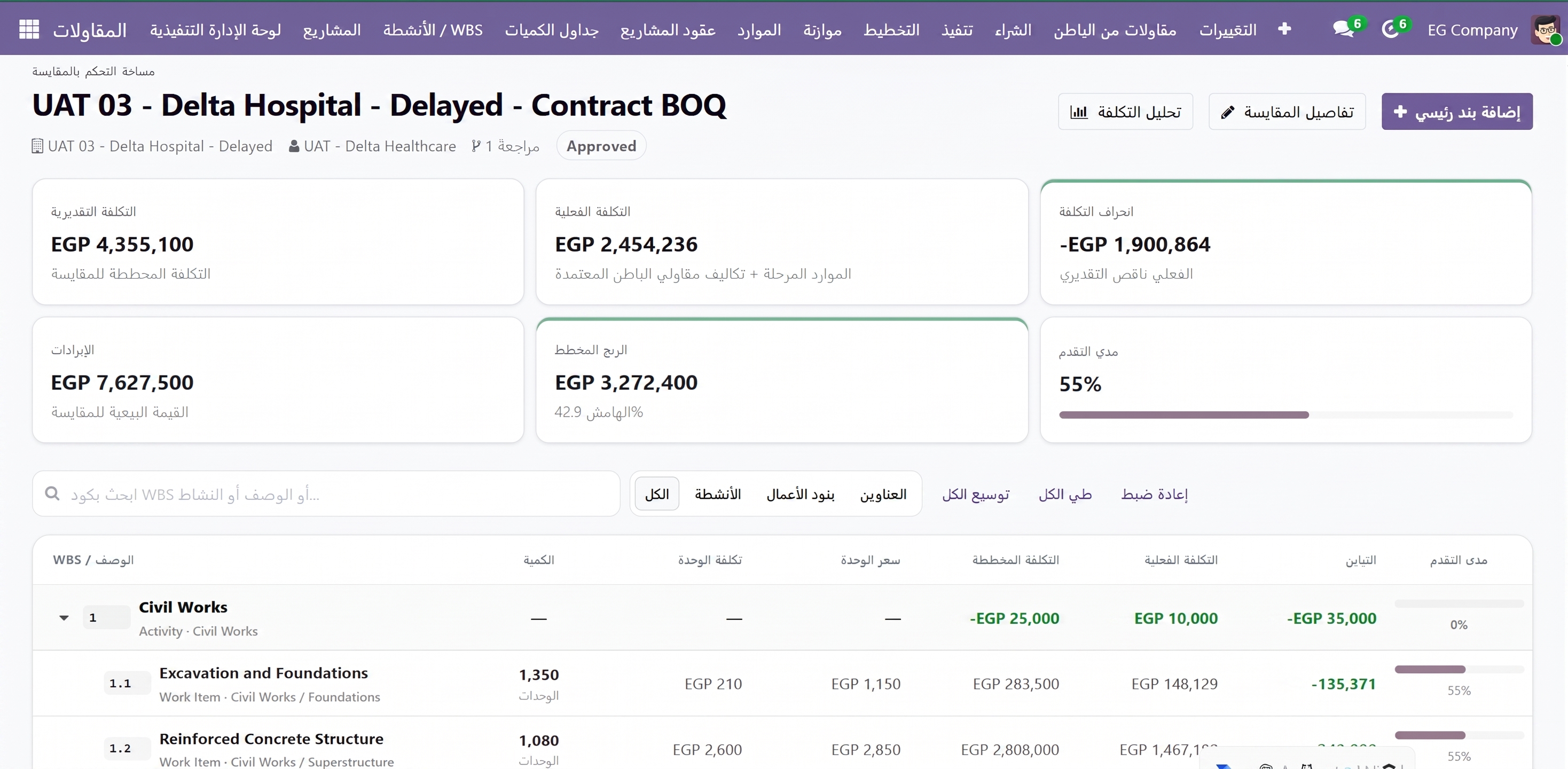The height and width of the screenshot is (769, 1568).
Task: Click the -135,371 variance value
Action: pyautogui.click(x=1343, y=684)
